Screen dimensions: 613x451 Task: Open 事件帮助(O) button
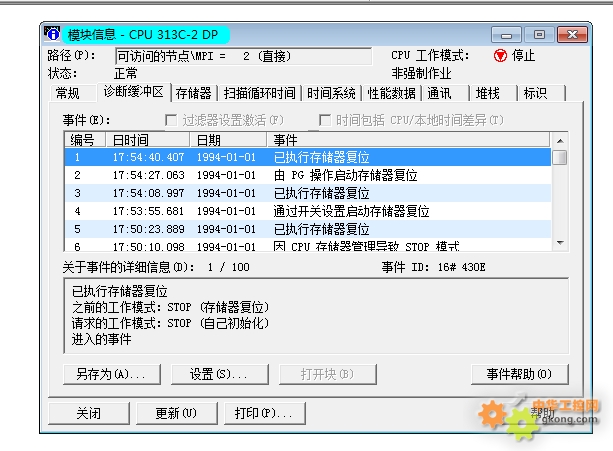point(520,374)
